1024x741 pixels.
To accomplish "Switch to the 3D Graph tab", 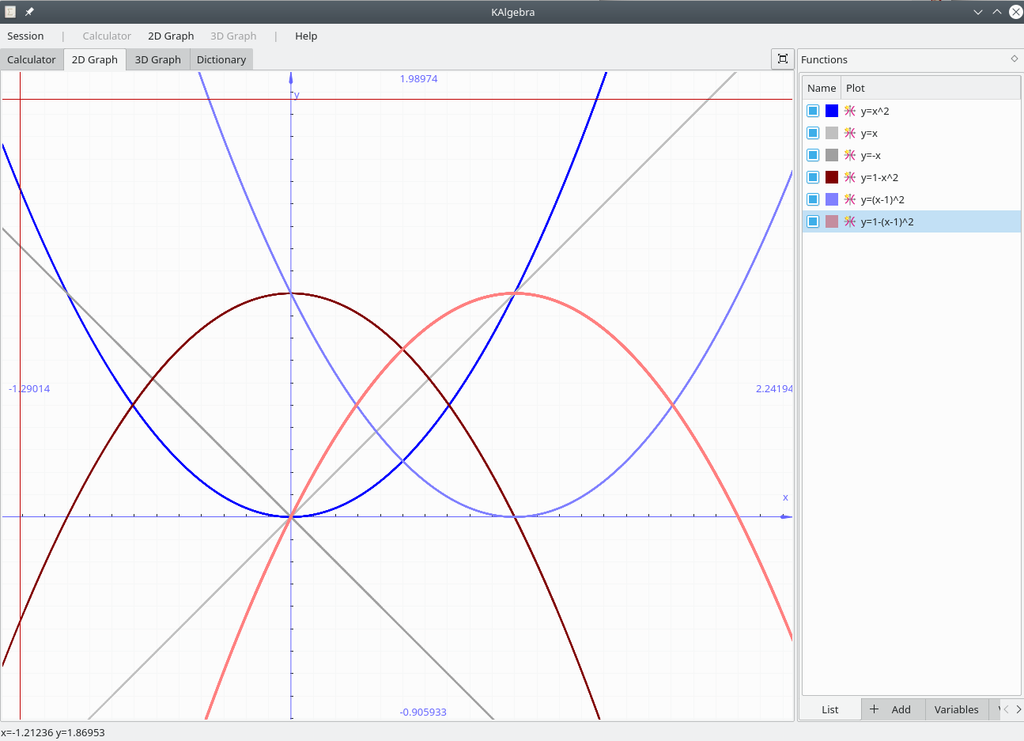I will 157,59.
